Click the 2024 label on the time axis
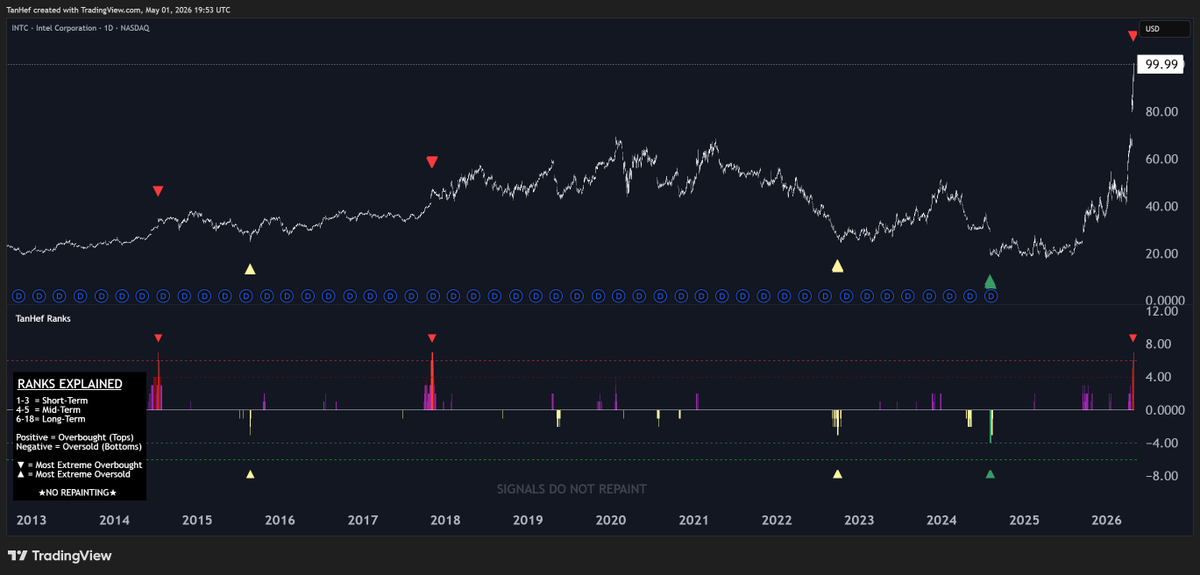This screenshot has height=575, width=1200. (x=942, y=520)
